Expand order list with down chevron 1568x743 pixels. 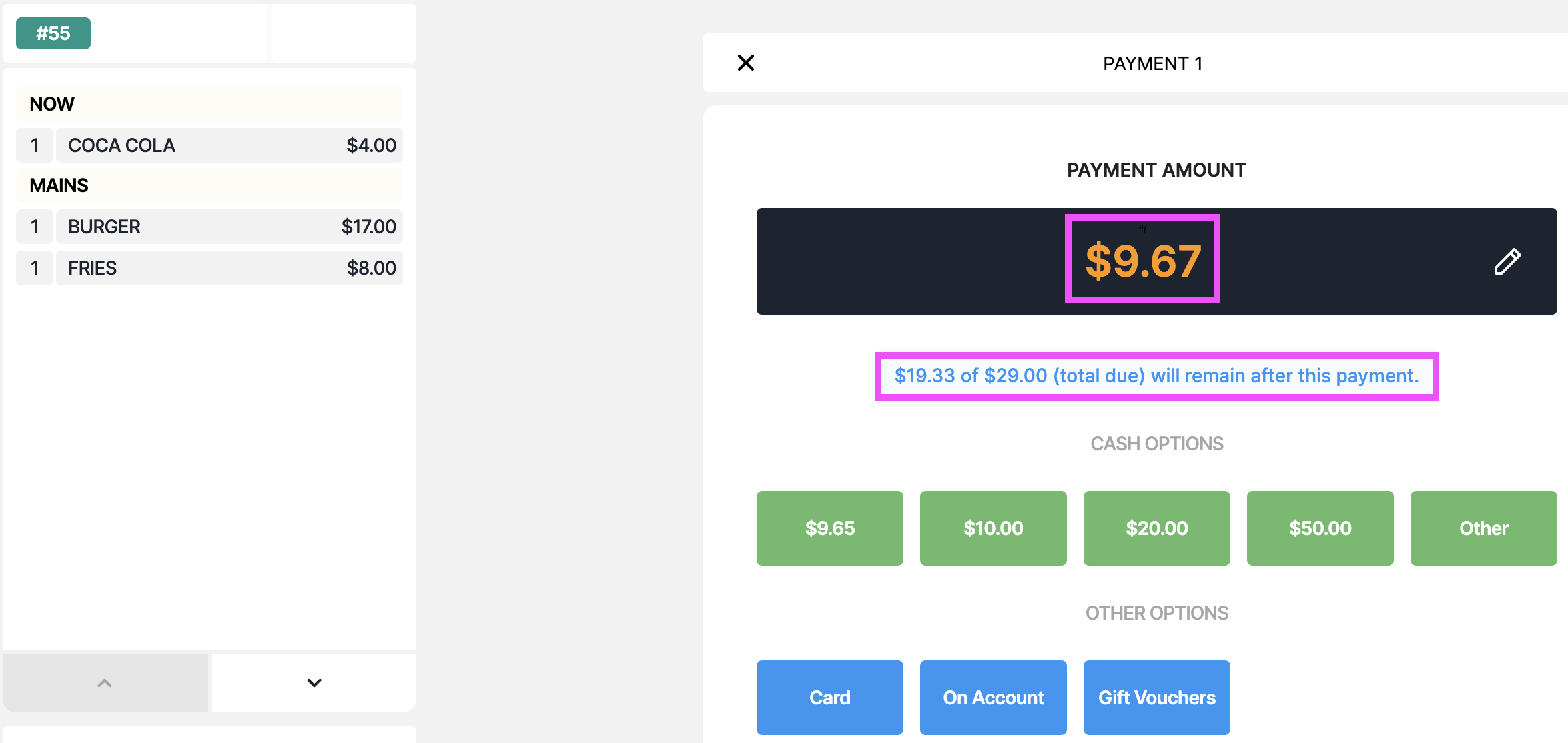point(314,683)
